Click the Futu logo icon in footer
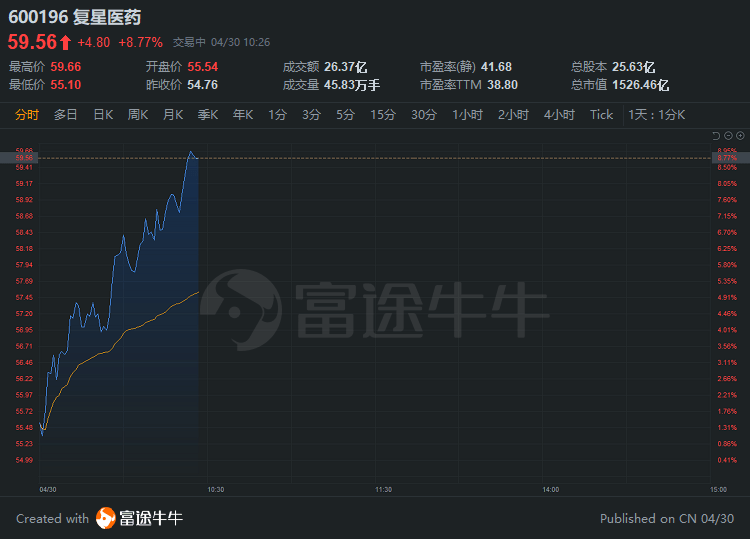 (106, 518)
